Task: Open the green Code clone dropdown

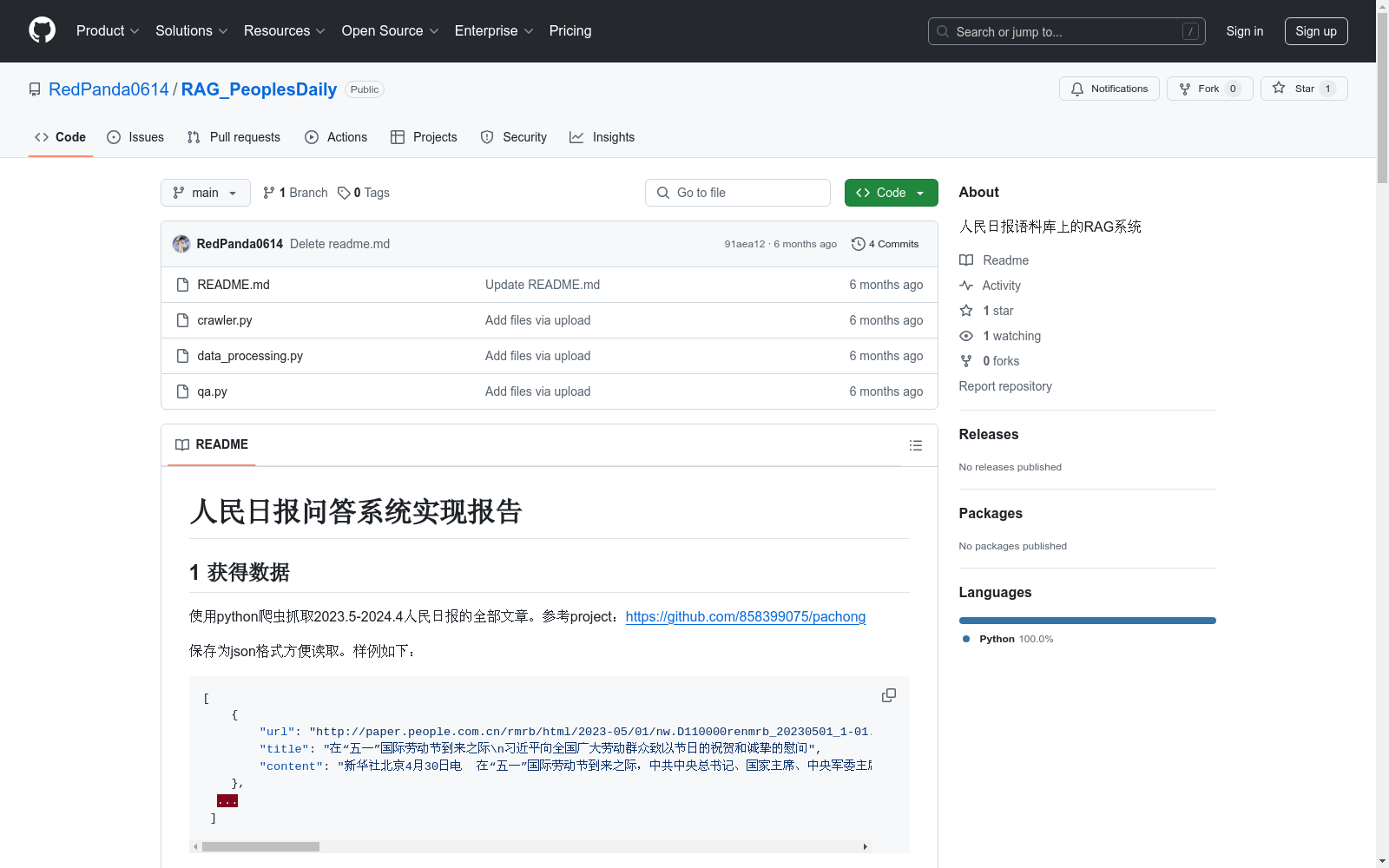Action: coord(892,193)
